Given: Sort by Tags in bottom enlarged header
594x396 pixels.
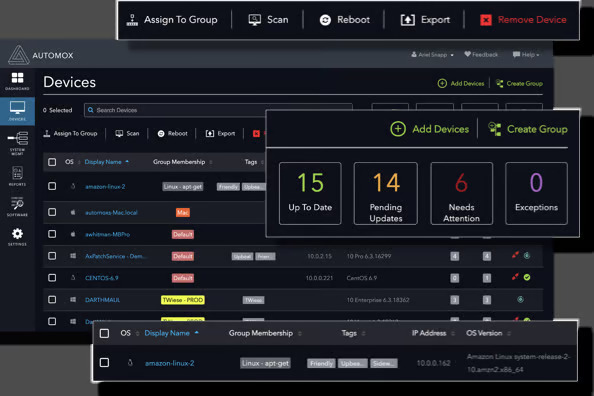Looking at the screenshot, I should (353, 333).
